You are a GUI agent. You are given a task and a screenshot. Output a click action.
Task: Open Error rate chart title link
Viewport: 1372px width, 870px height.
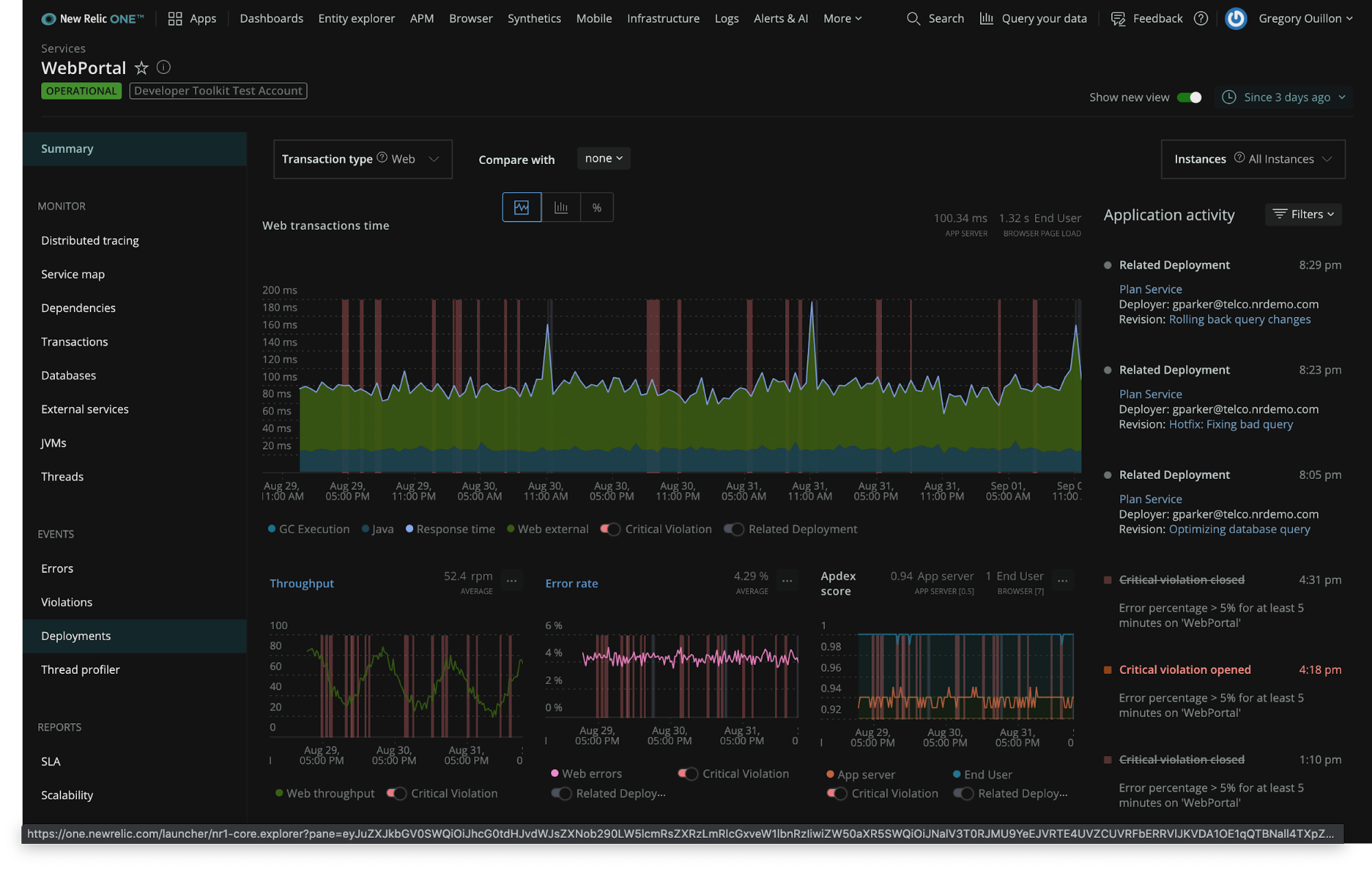571,583
